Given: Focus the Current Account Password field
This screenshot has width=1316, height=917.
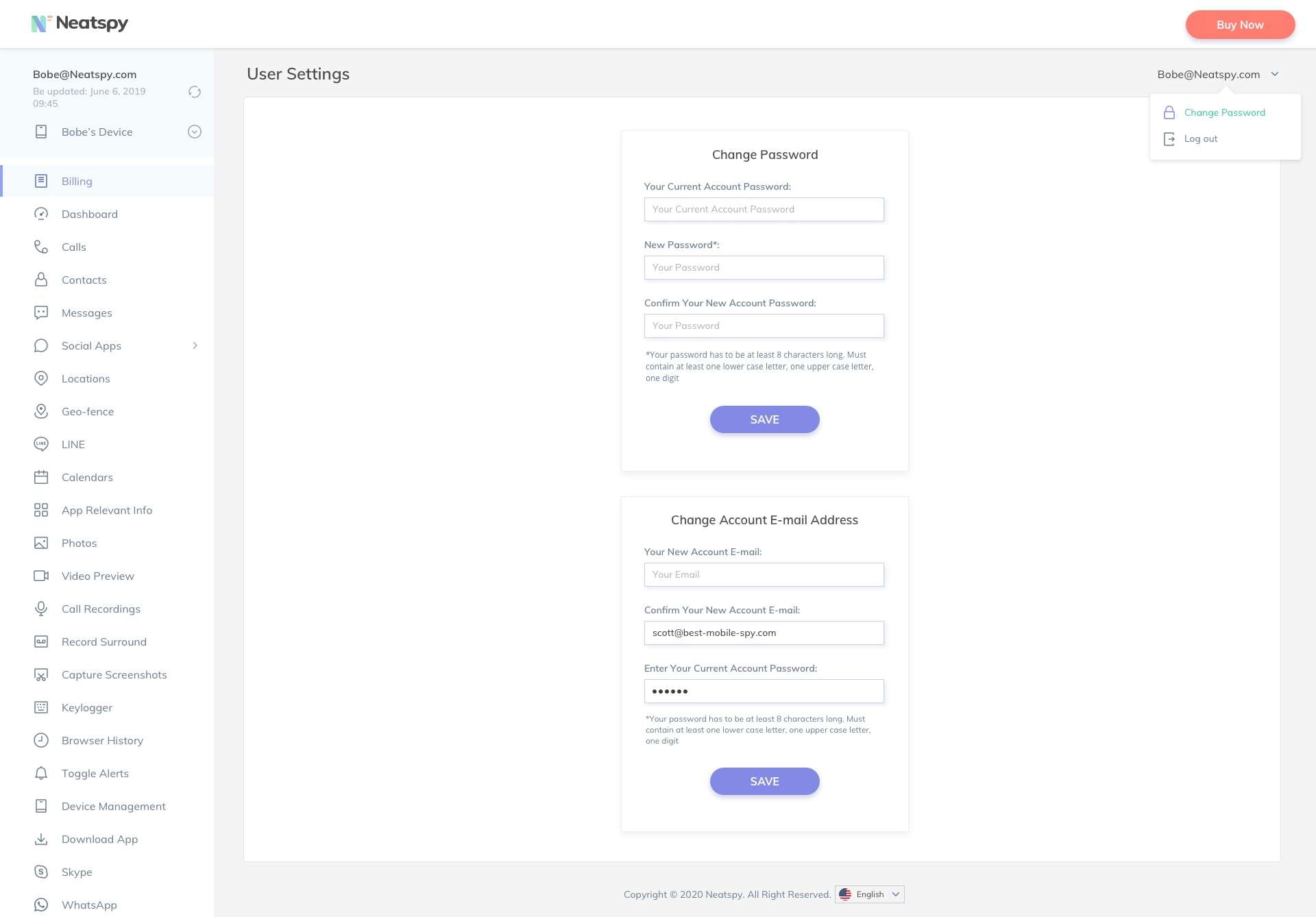Looking at the screenshot, I should (x=764, y=209).
